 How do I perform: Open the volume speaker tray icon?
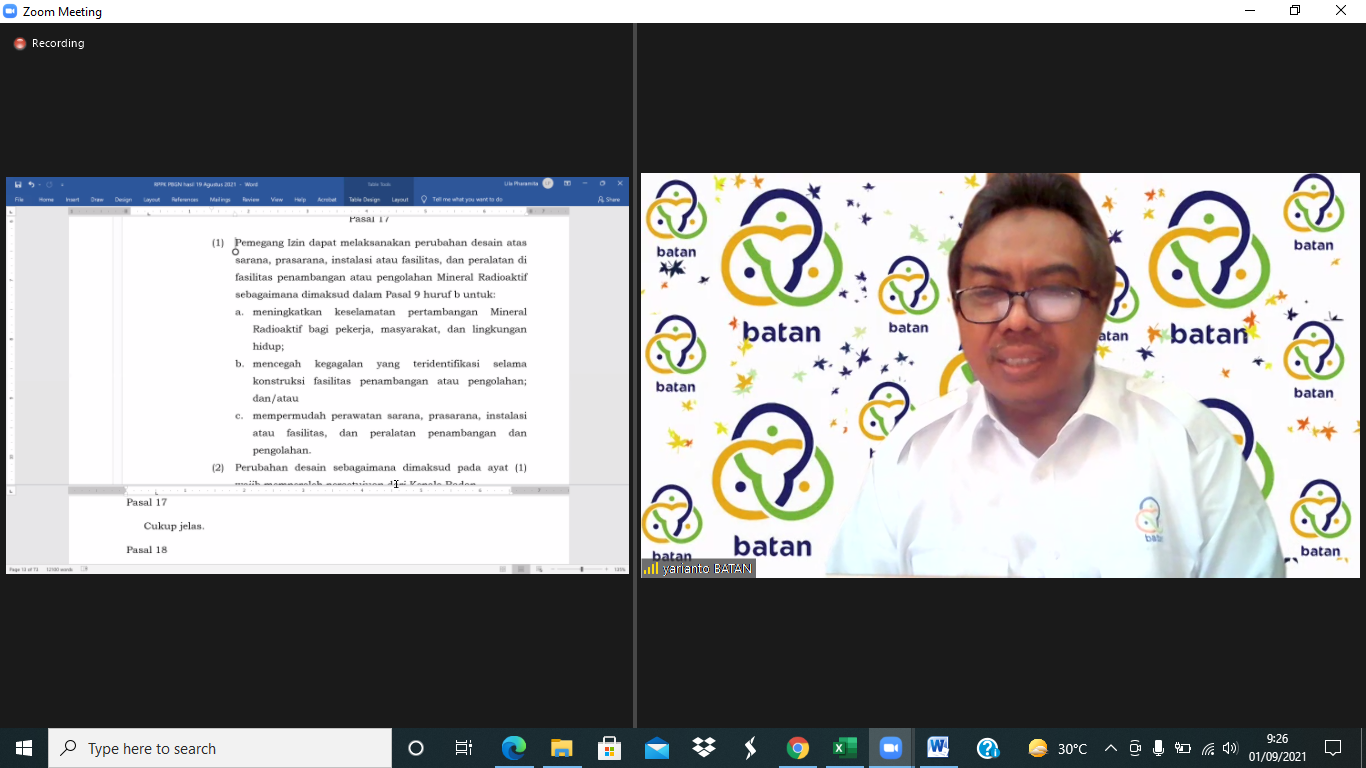click(x=1230, y=748)
